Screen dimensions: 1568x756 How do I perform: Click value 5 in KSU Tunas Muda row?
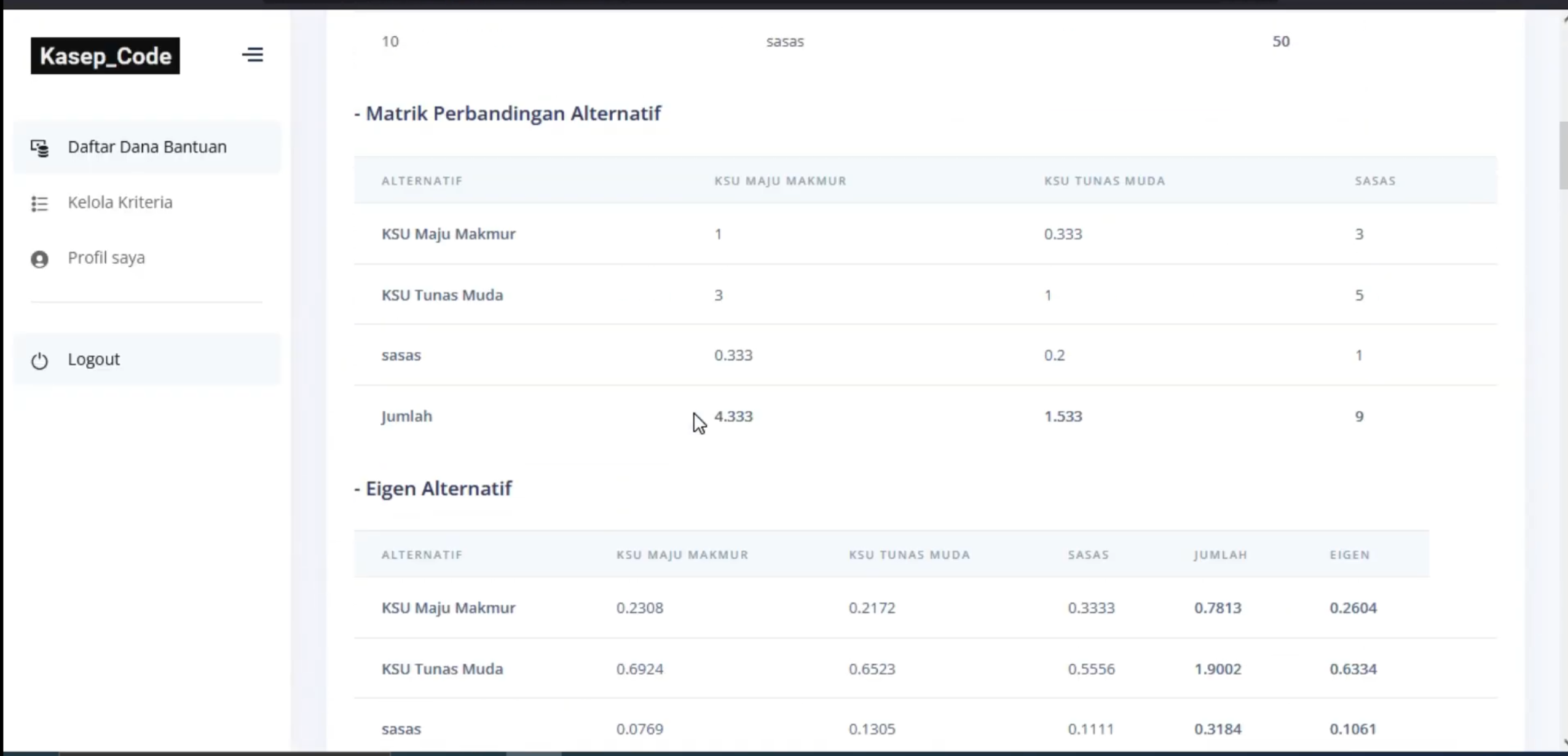(1359, 295)
